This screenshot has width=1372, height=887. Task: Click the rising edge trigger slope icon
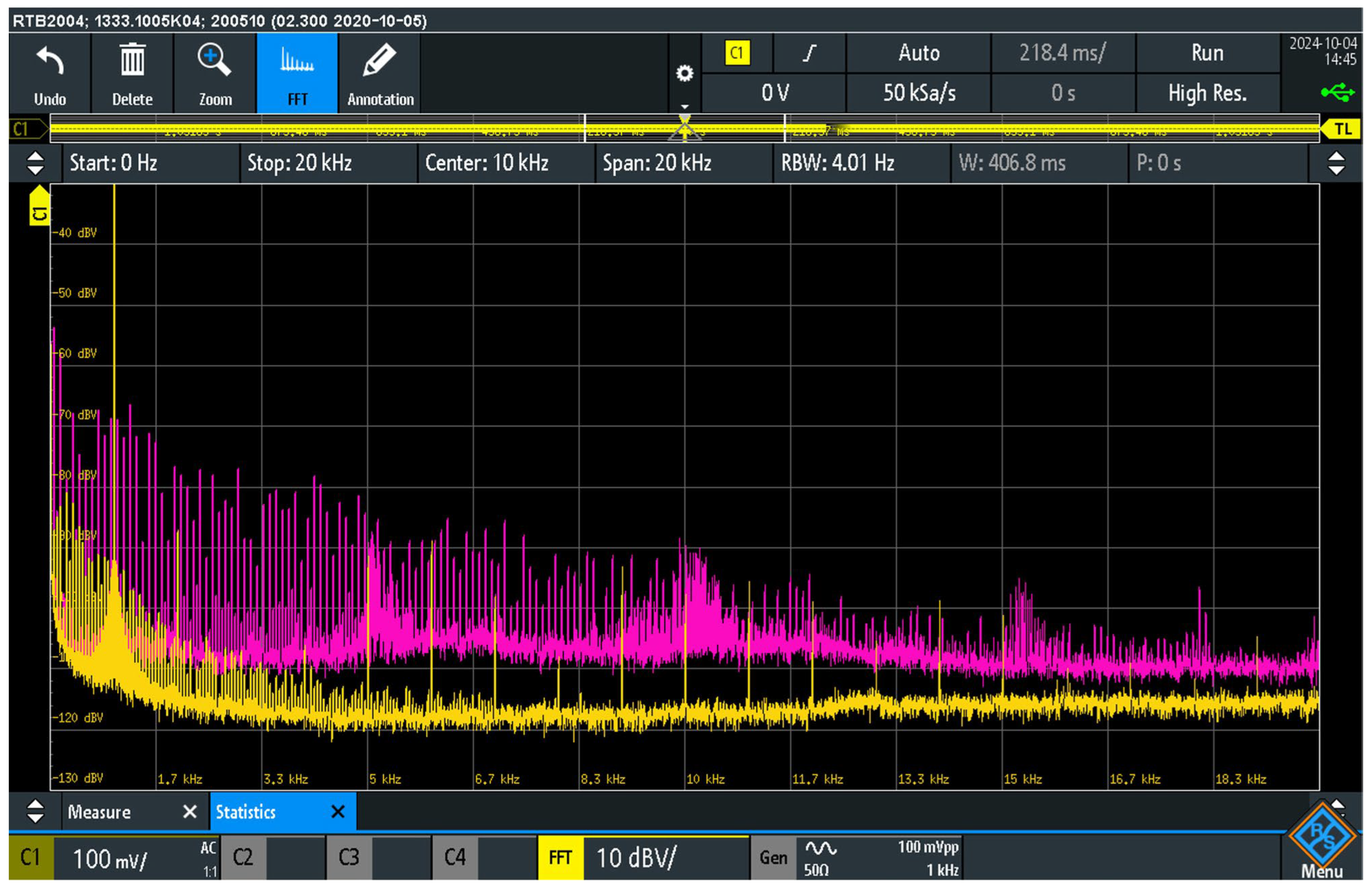pos(809,53)
